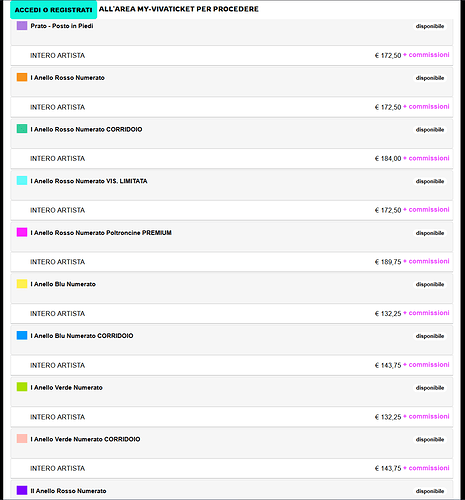This screenshot has width=465, height=500.
Task: Open commissioni link next to € 189,75
Action: pyautogui.click(x=429, y=261)
